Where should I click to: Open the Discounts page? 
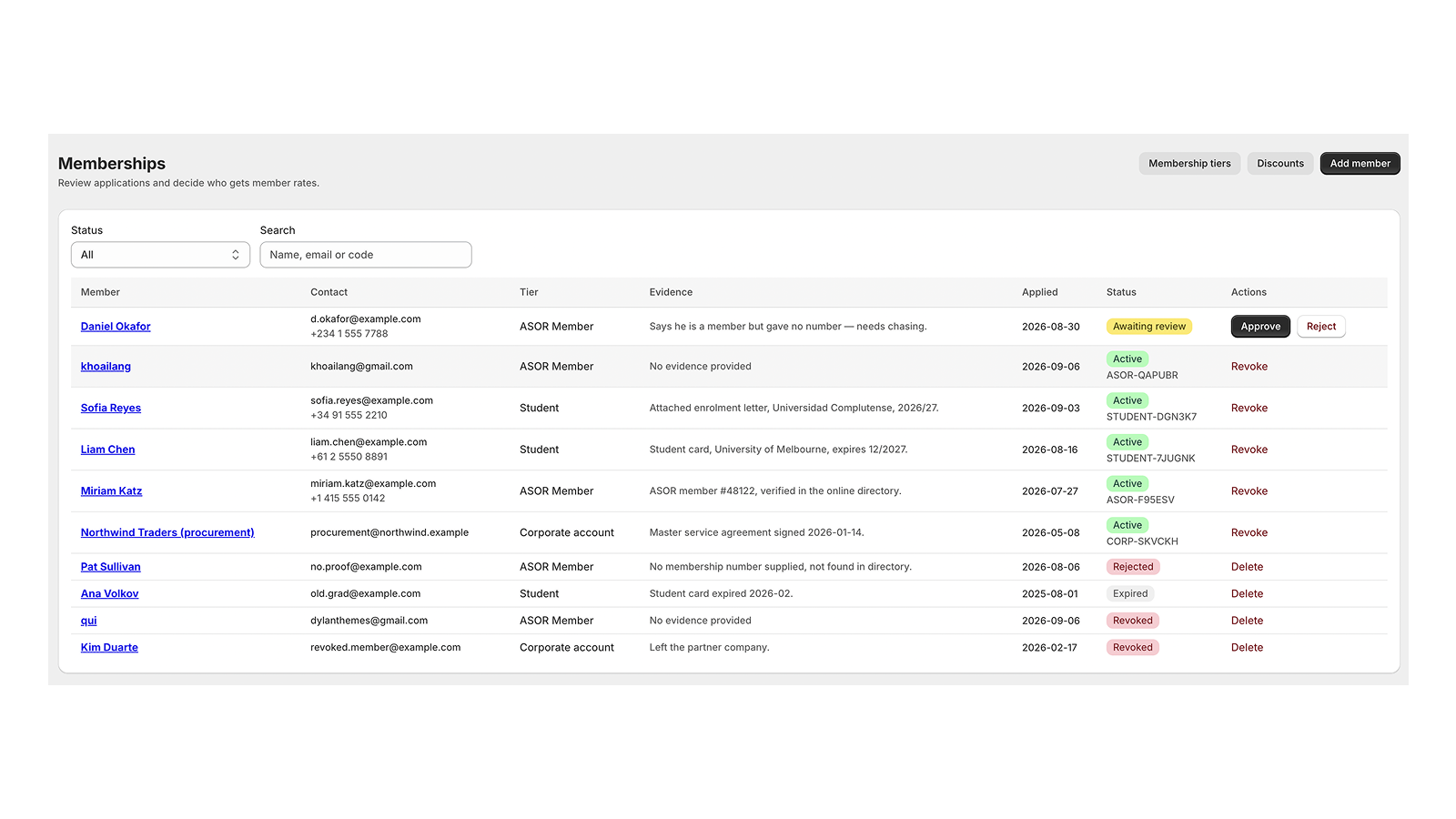point(1280,164)
